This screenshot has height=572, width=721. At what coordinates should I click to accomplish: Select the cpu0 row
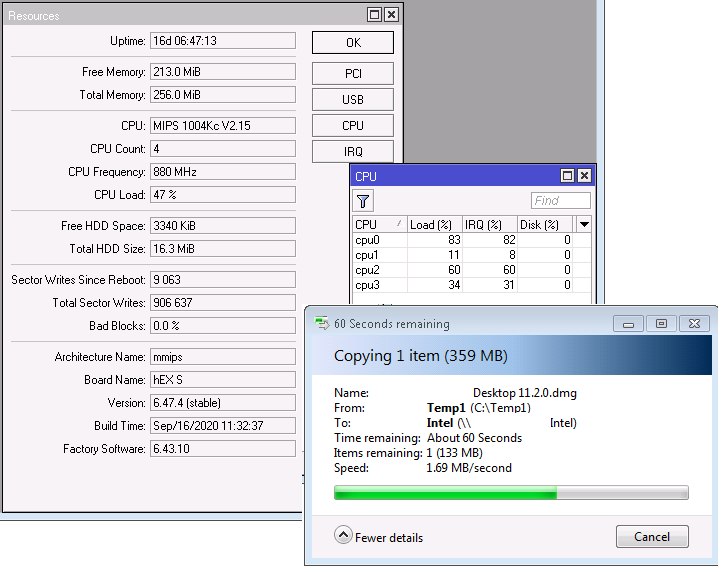click(x=471, y=240)
